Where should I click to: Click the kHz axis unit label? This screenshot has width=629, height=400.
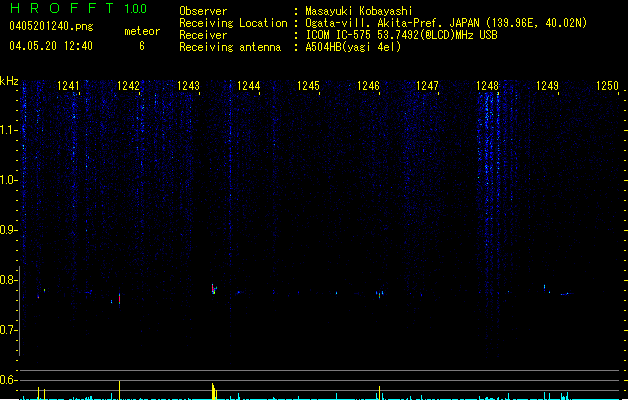(9, 81)
